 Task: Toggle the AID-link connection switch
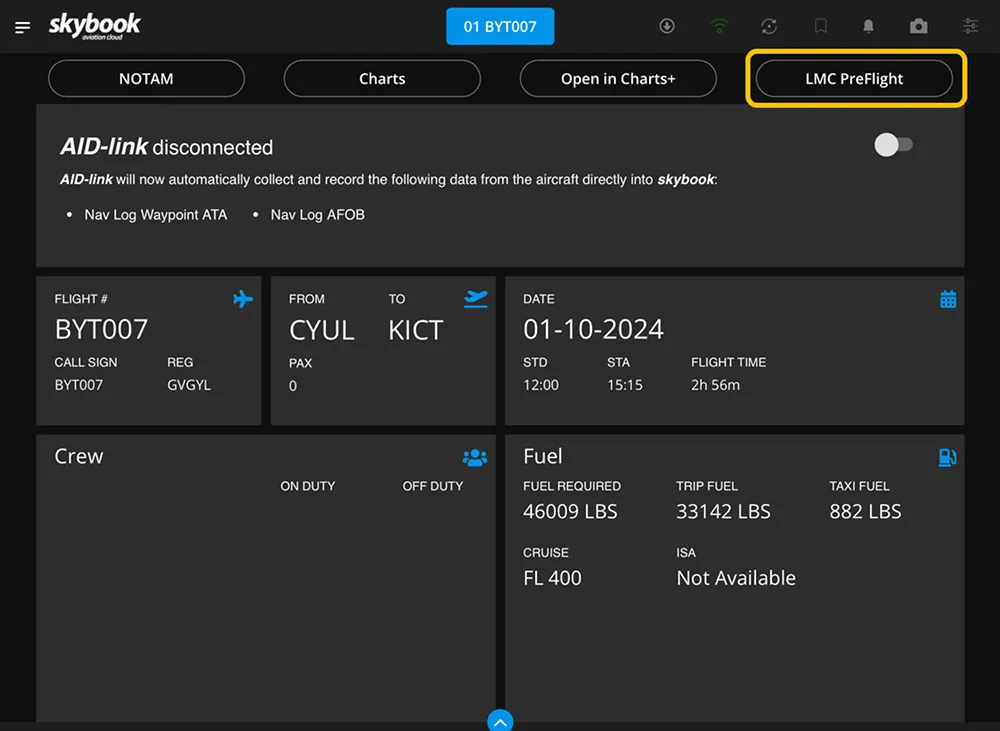pos(893,145)
